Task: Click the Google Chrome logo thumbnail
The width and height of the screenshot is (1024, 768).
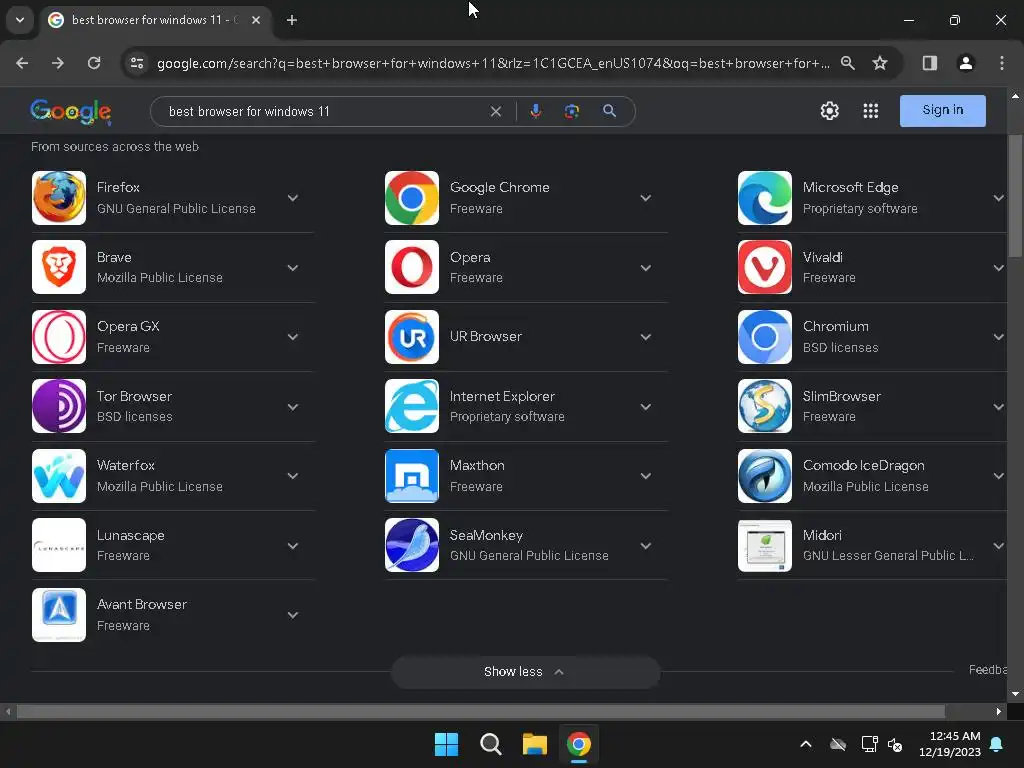Action: (x=411, y=198)
